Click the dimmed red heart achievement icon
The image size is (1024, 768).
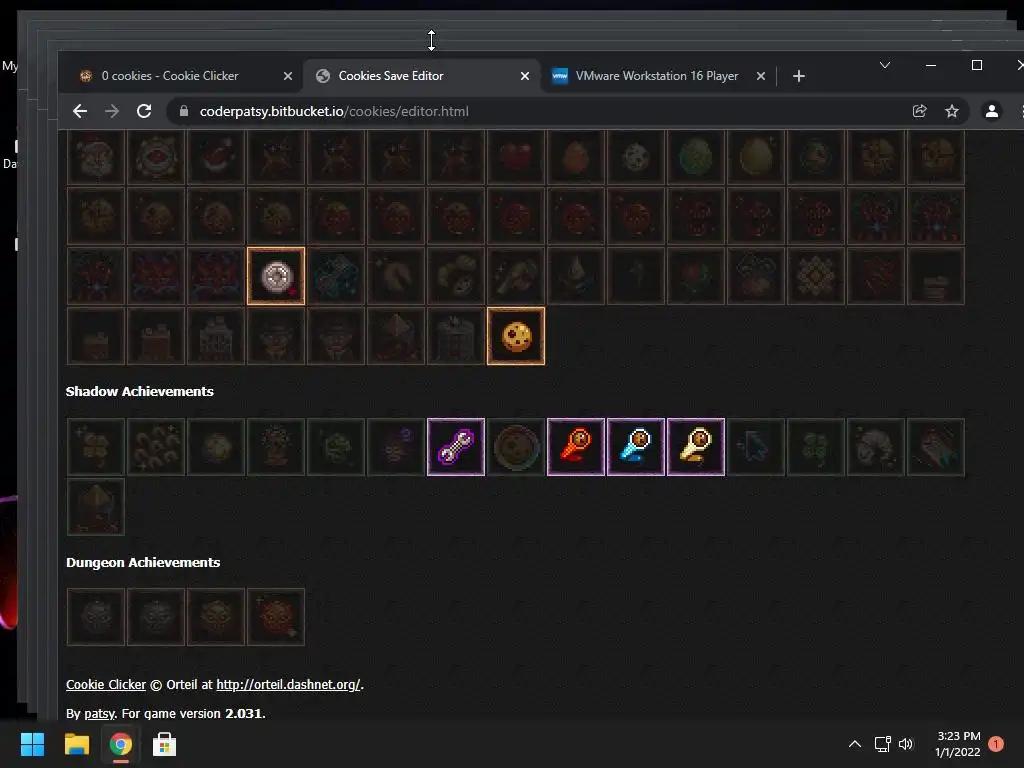(x=516, y=157)
